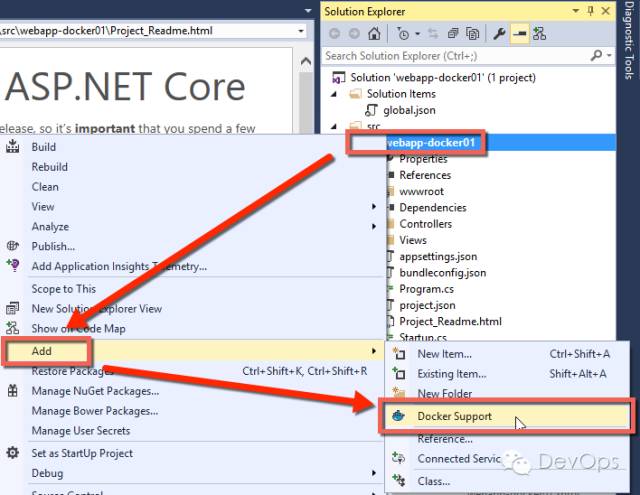Click the Back arrow in Solution Explorer toolbar
The image size is (640, 495).
click(x=334, y=34)
